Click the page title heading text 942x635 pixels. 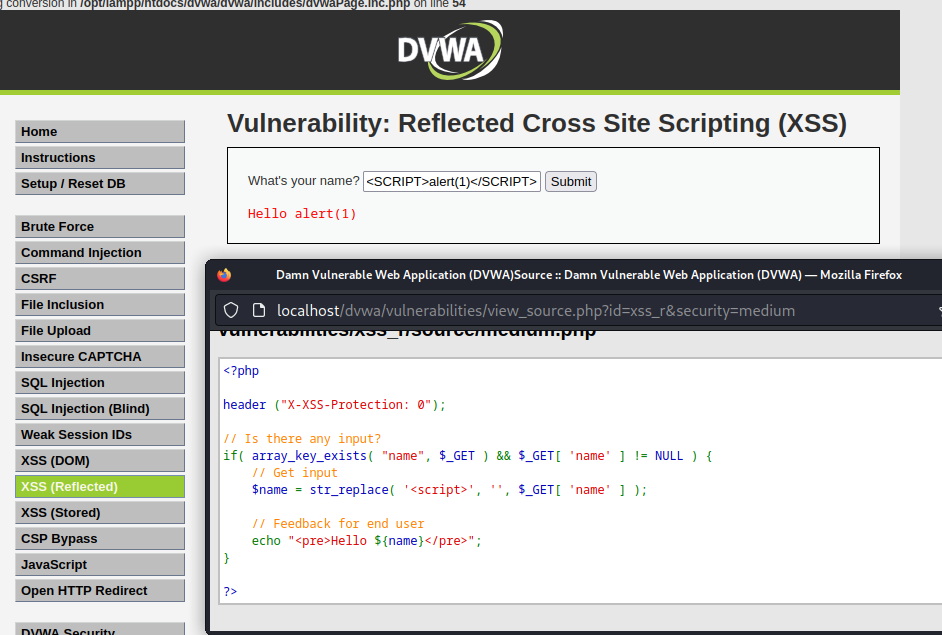(536, 123)
